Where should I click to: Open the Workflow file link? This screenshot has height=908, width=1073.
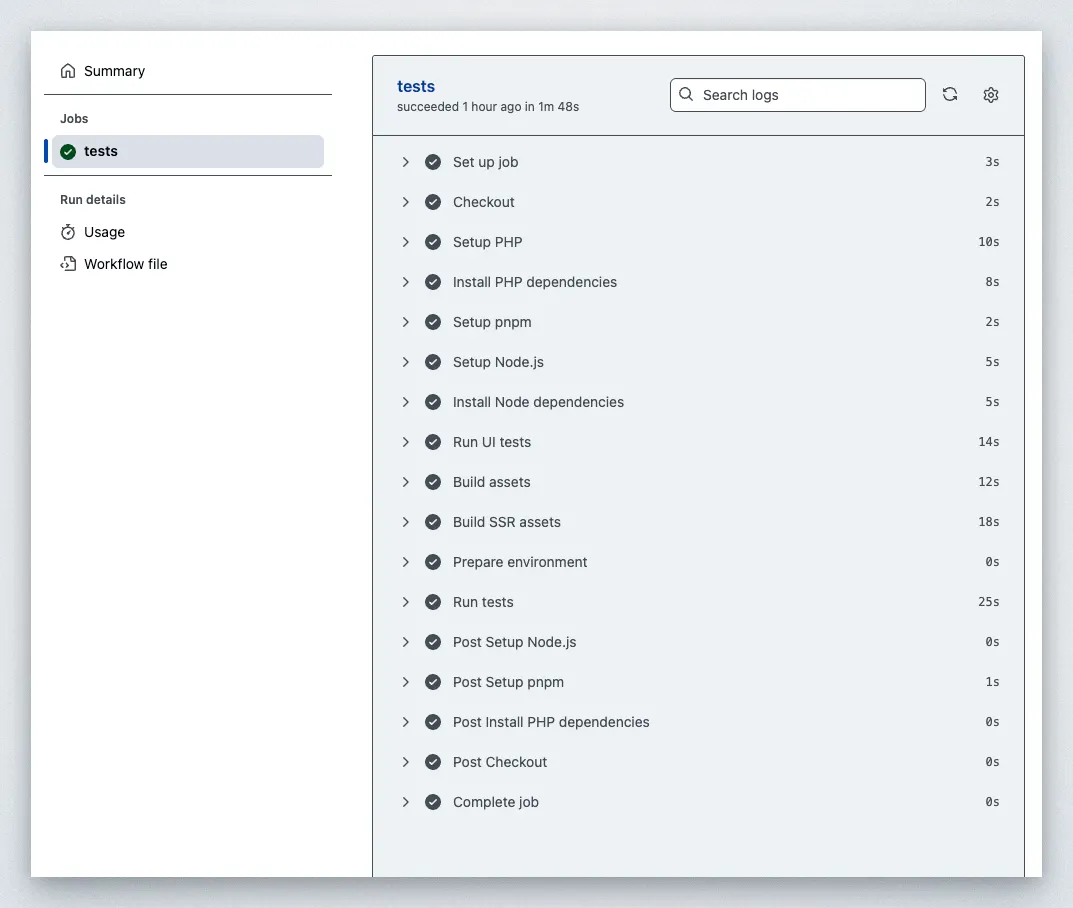point(126,264)
